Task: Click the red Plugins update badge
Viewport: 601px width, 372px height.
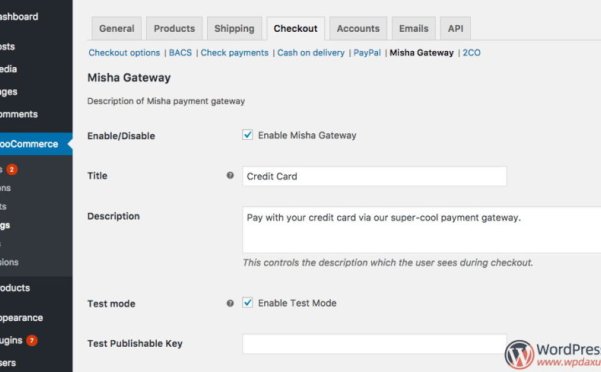Action: [x=32, y=340]
